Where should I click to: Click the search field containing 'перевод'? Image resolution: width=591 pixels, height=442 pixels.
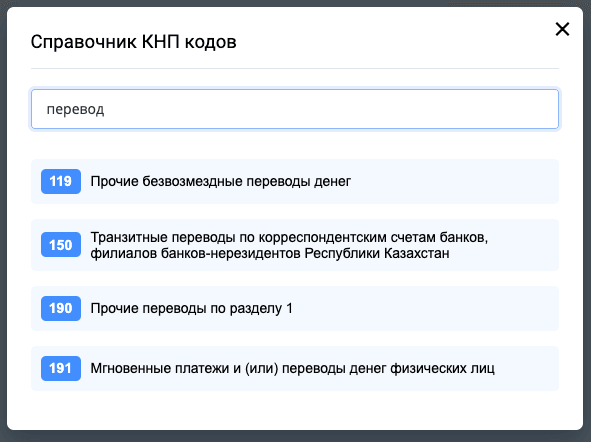295,109
